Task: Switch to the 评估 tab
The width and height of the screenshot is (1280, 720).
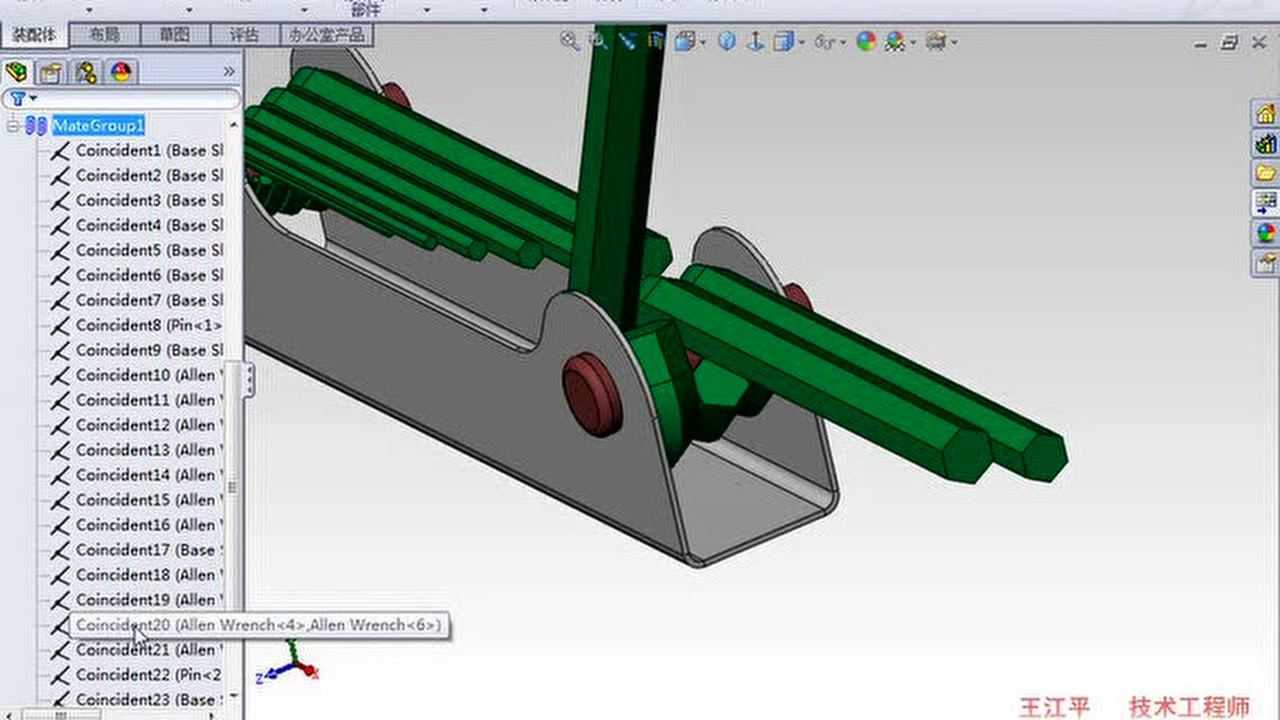Action: pos(244,35)
